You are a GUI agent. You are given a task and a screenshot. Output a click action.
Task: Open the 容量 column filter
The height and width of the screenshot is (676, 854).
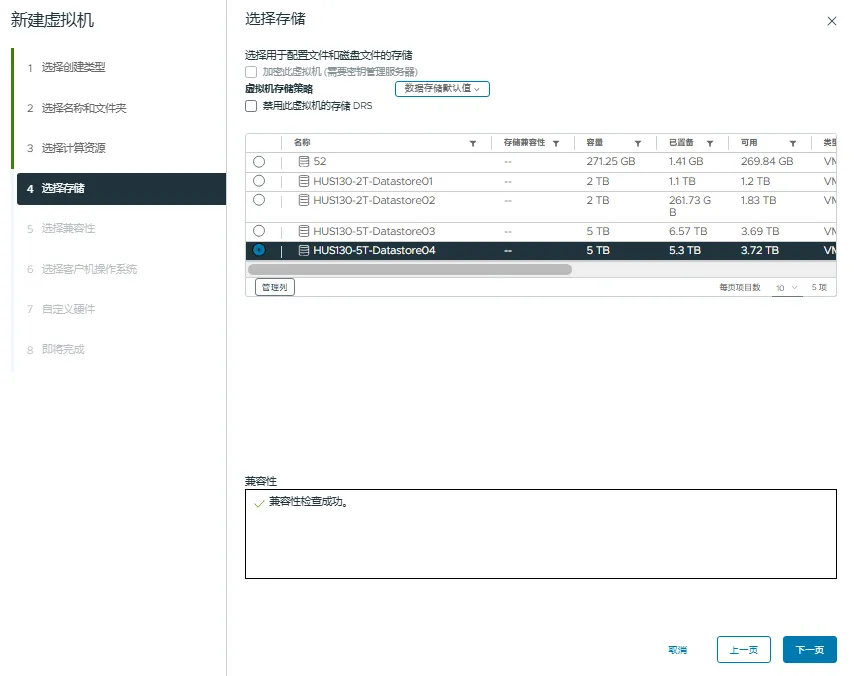(638, 143)
